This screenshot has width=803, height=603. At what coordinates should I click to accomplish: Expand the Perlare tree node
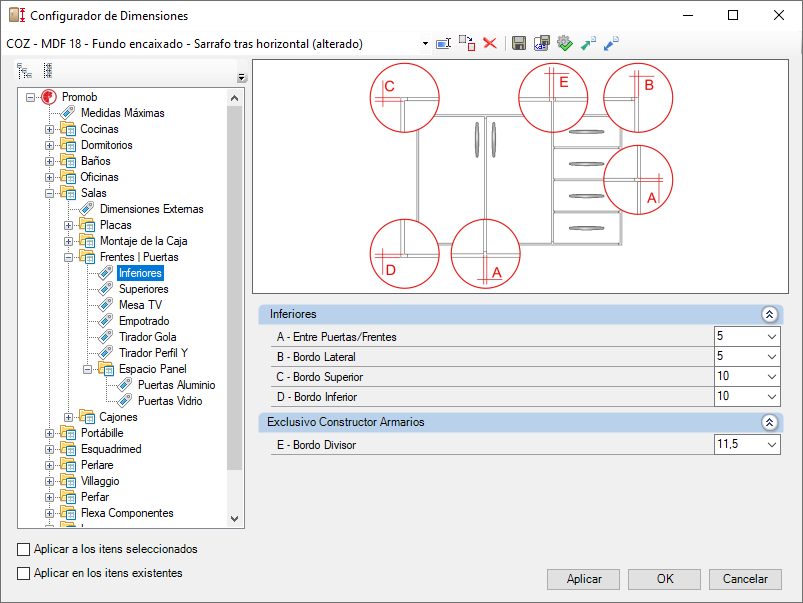(49, 465)
